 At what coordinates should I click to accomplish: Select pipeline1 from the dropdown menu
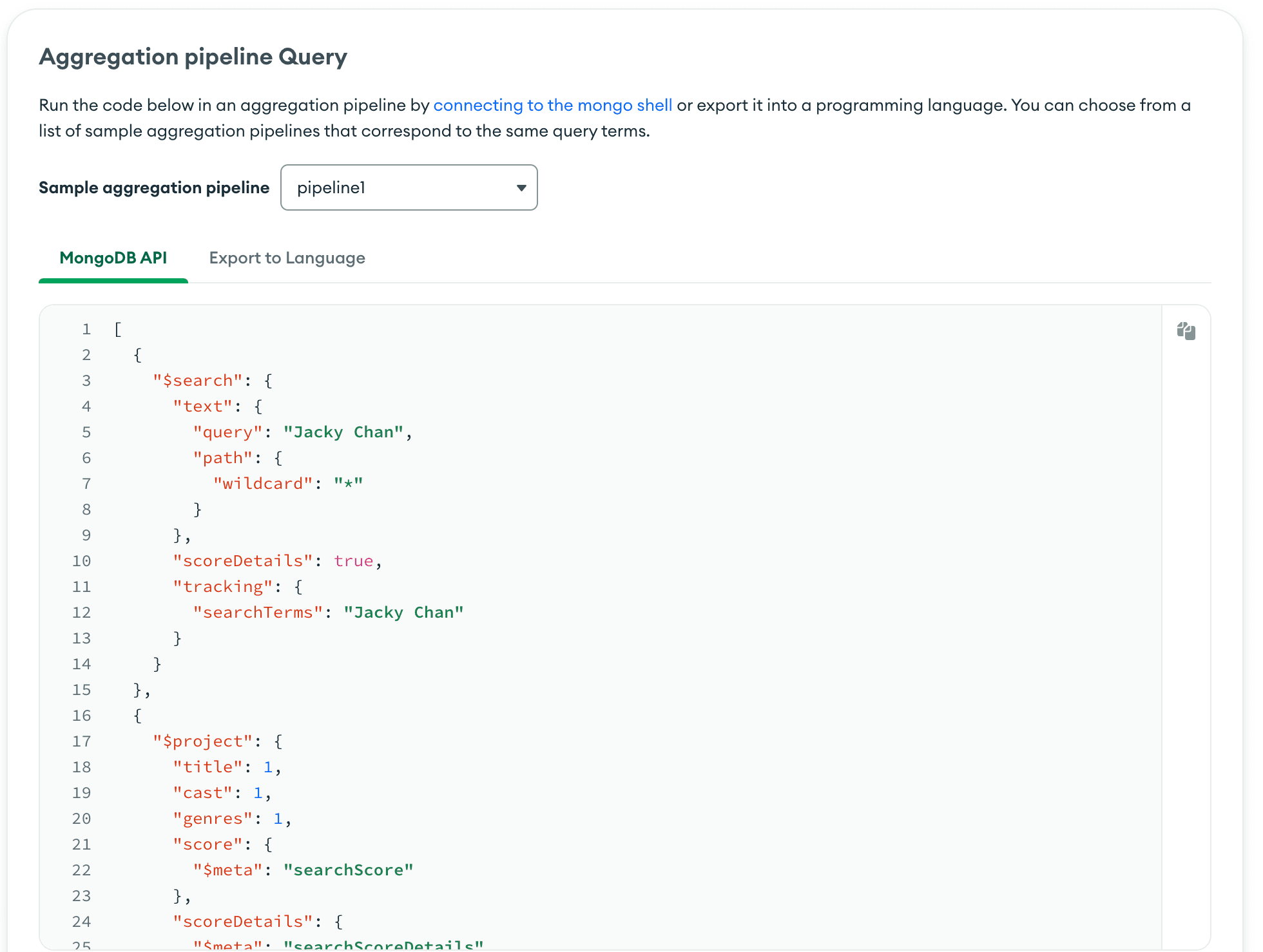409,187
